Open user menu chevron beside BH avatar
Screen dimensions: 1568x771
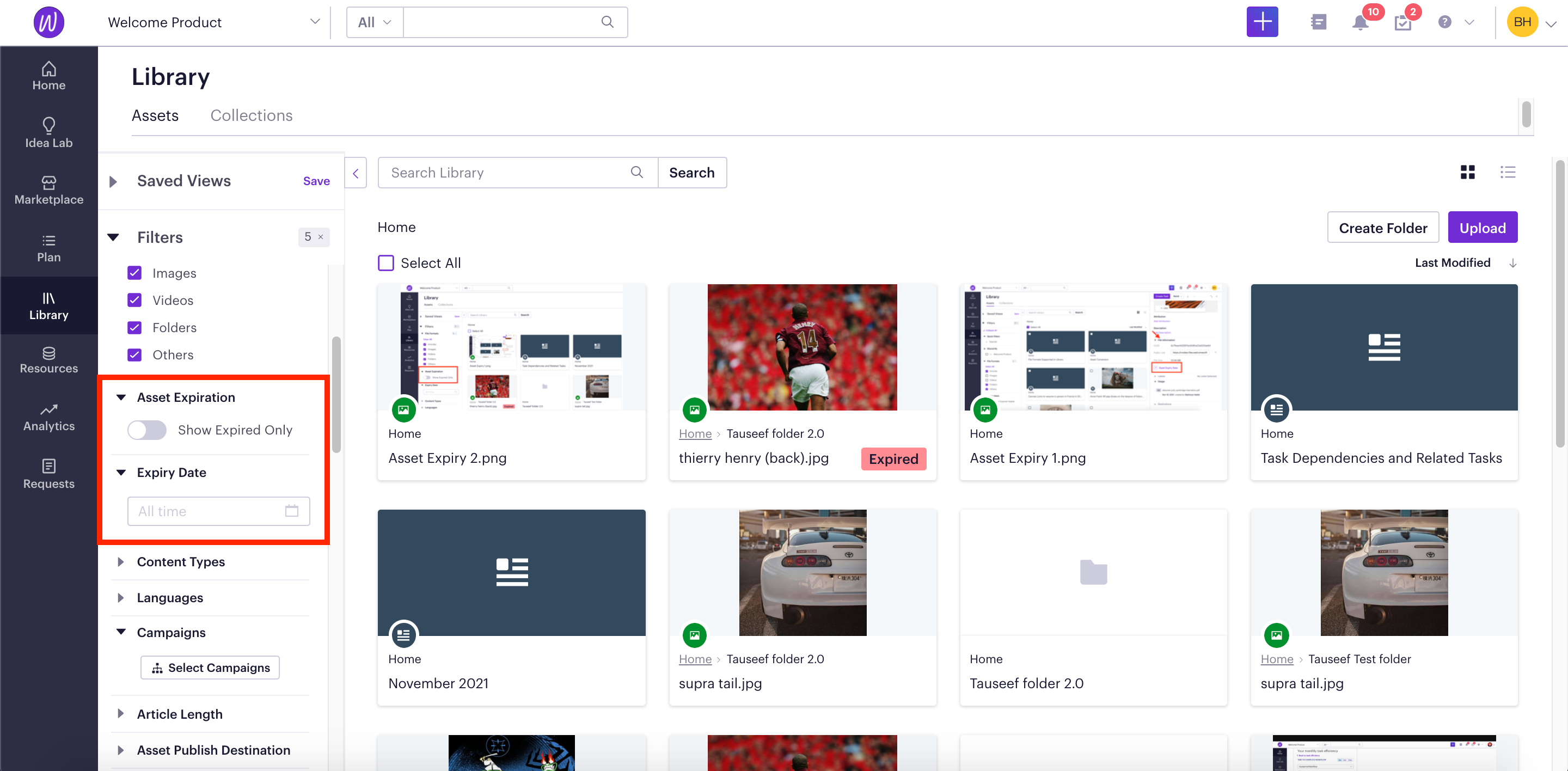coord(1551,24)
